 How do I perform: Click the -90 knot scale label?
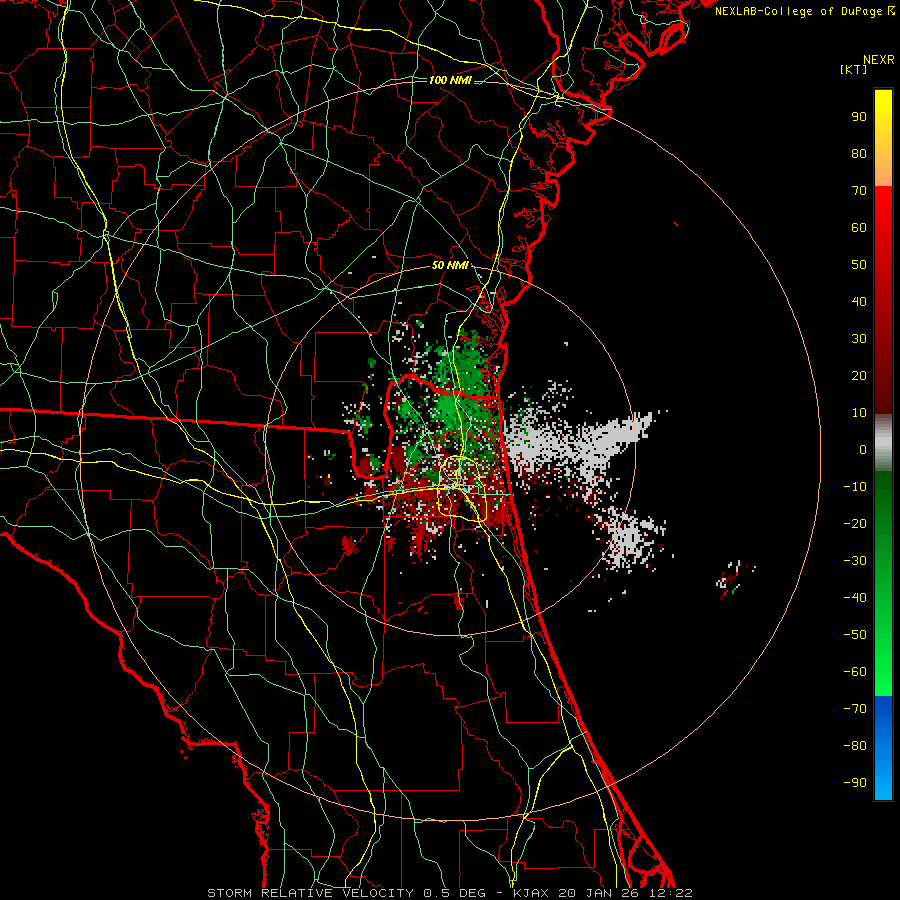click(x=855, y=783)
